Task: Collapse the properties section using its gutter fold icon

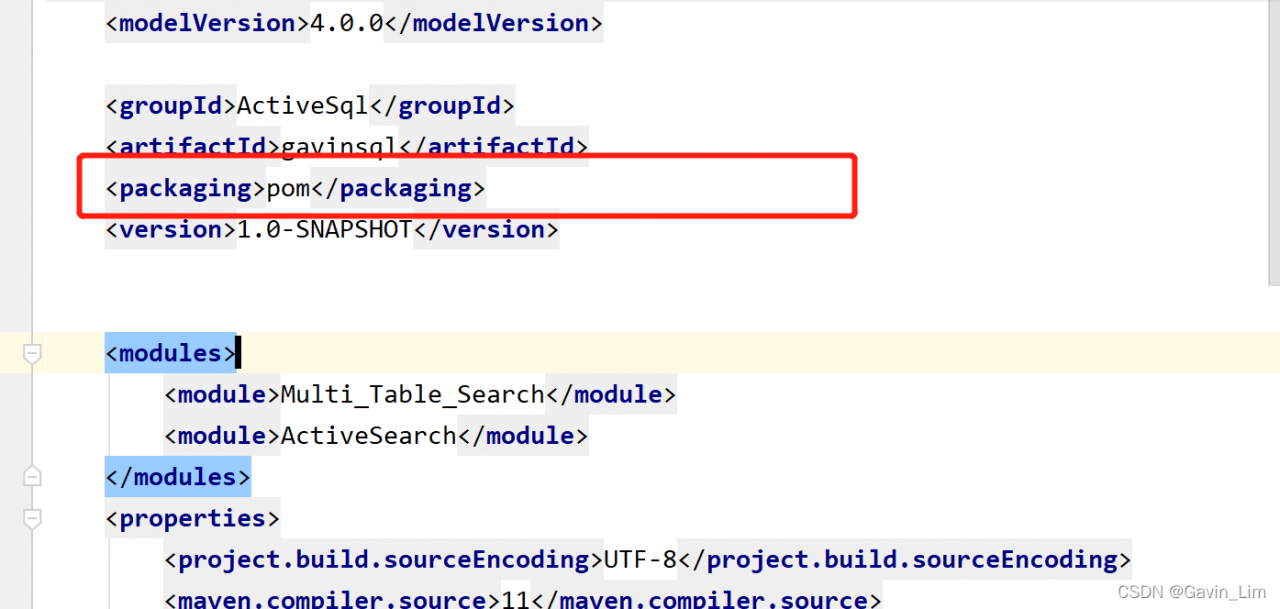Action: tap(32, 519)
